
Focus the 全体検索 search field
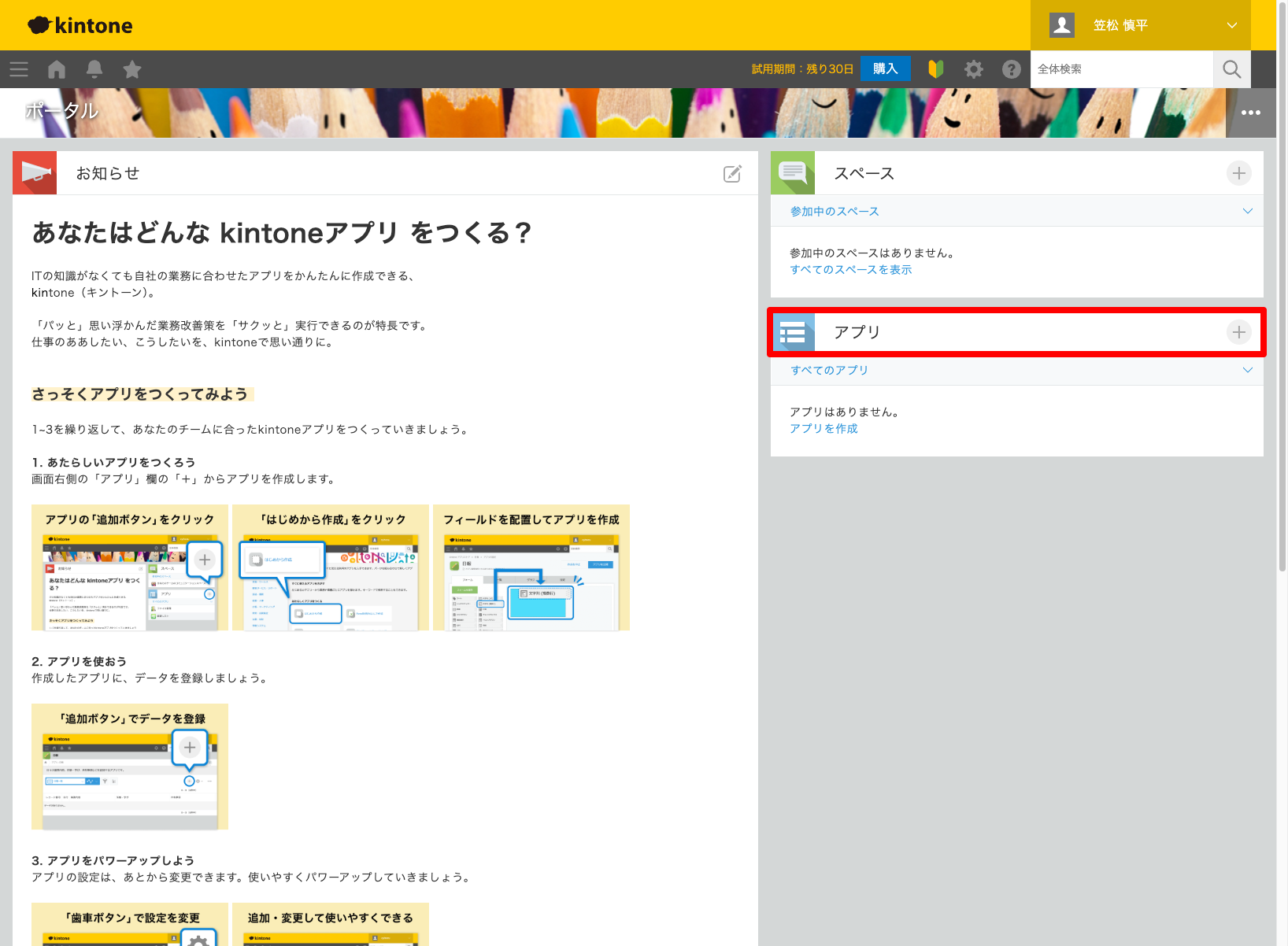(1121, 69)
